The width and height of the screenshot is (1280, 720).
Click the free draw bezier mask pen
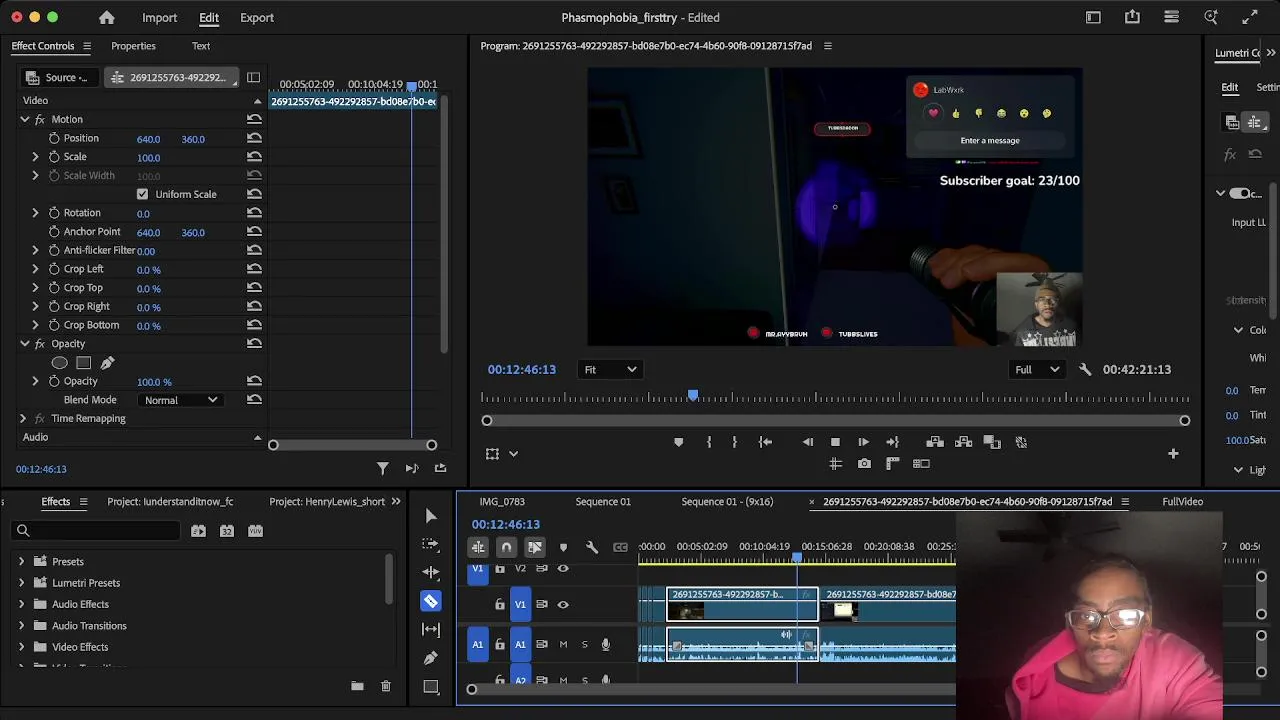point(107,363)
